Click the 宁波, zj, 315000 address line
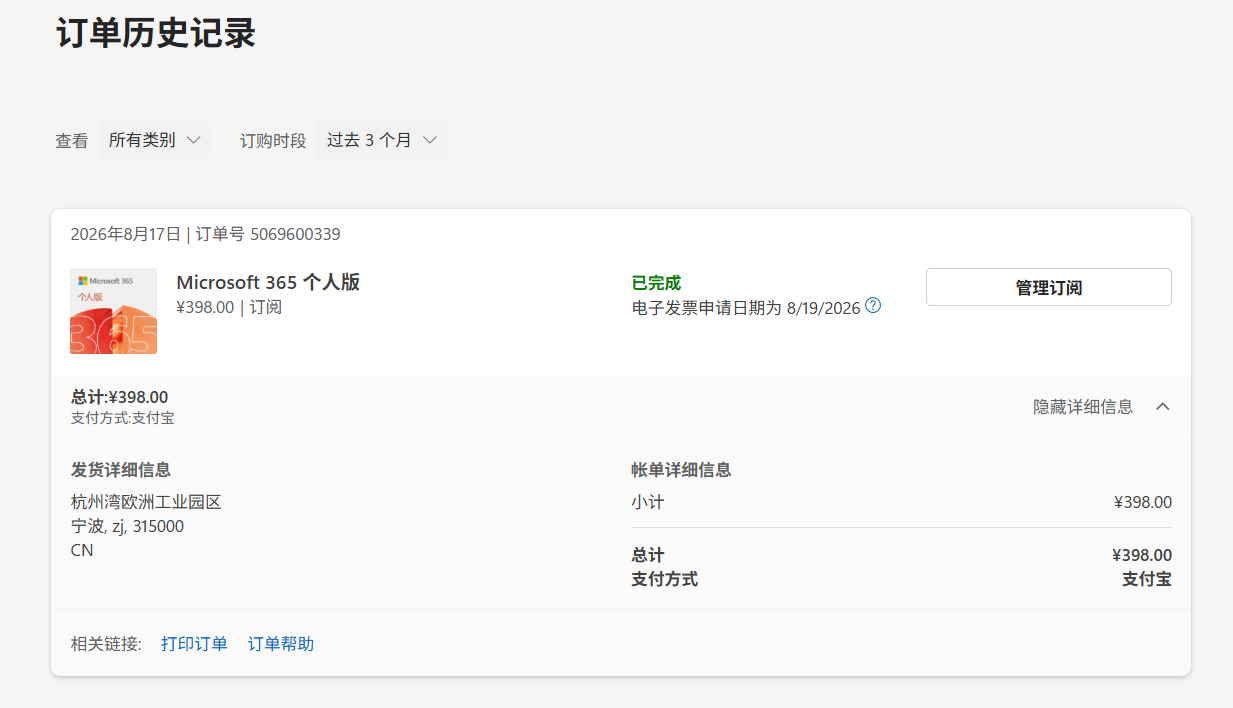1233x708 pixels. [127, 526]
